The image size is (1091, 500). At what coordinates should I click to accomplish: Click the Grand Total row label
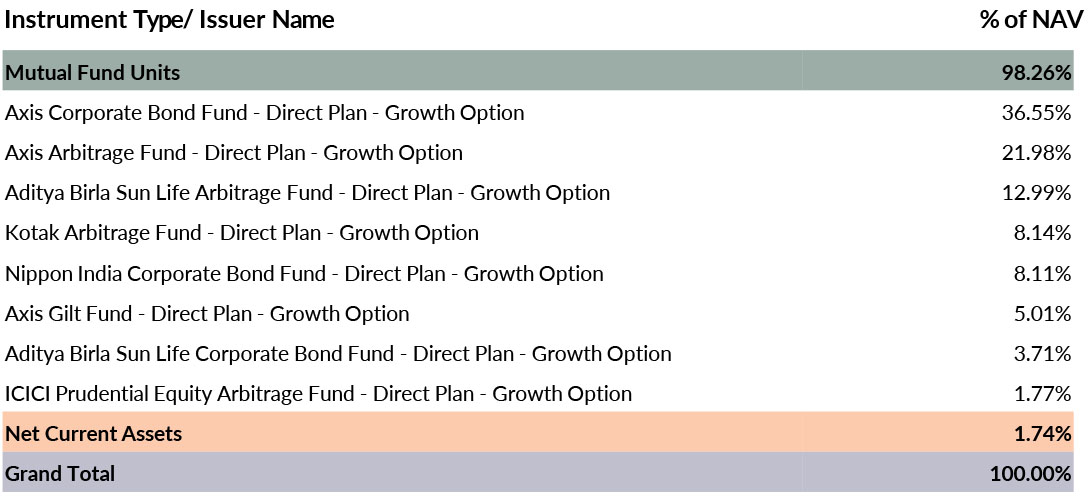[60, 474]
